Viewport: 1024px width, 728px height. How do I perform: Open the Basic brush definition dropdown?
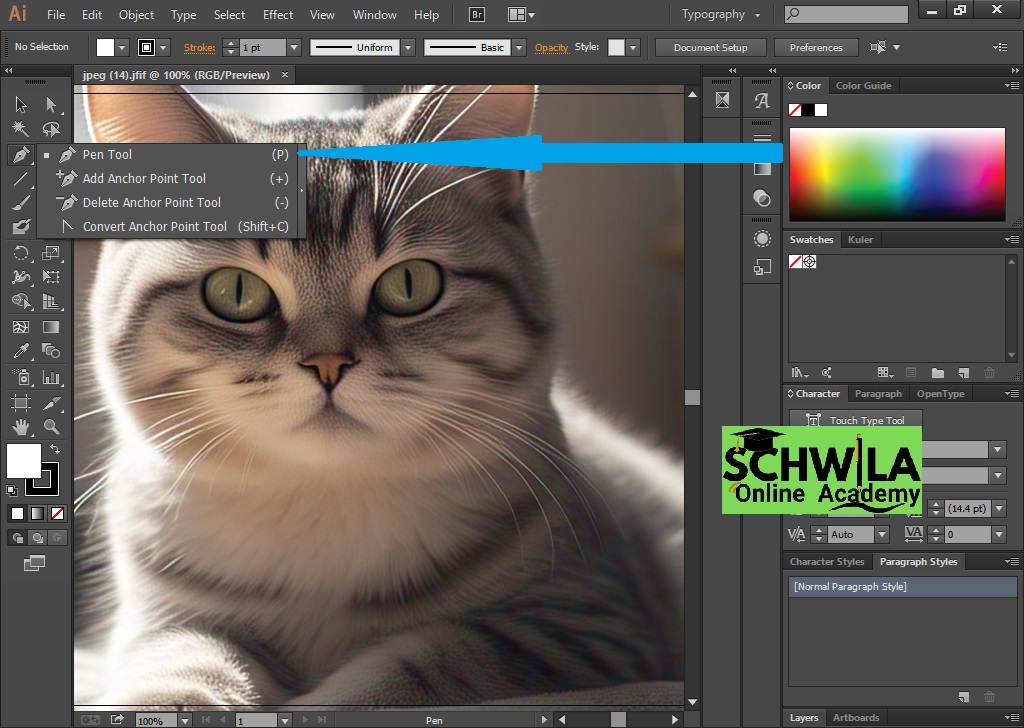click(x=519, y=47)
